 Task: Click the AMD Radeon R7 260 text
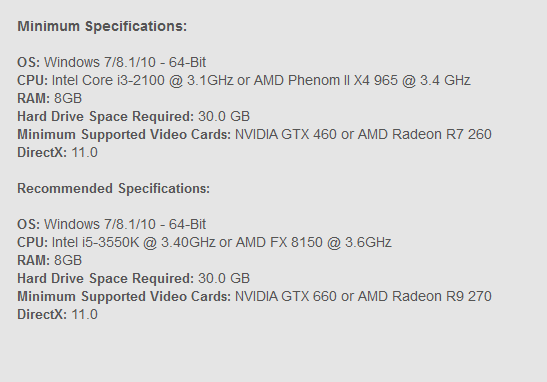(425, 134)
